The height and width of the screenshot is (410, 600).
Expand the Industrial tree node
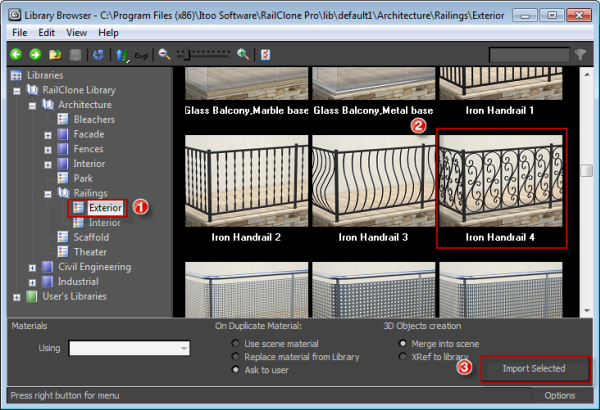pyautogui.click(x=33, y=283)
